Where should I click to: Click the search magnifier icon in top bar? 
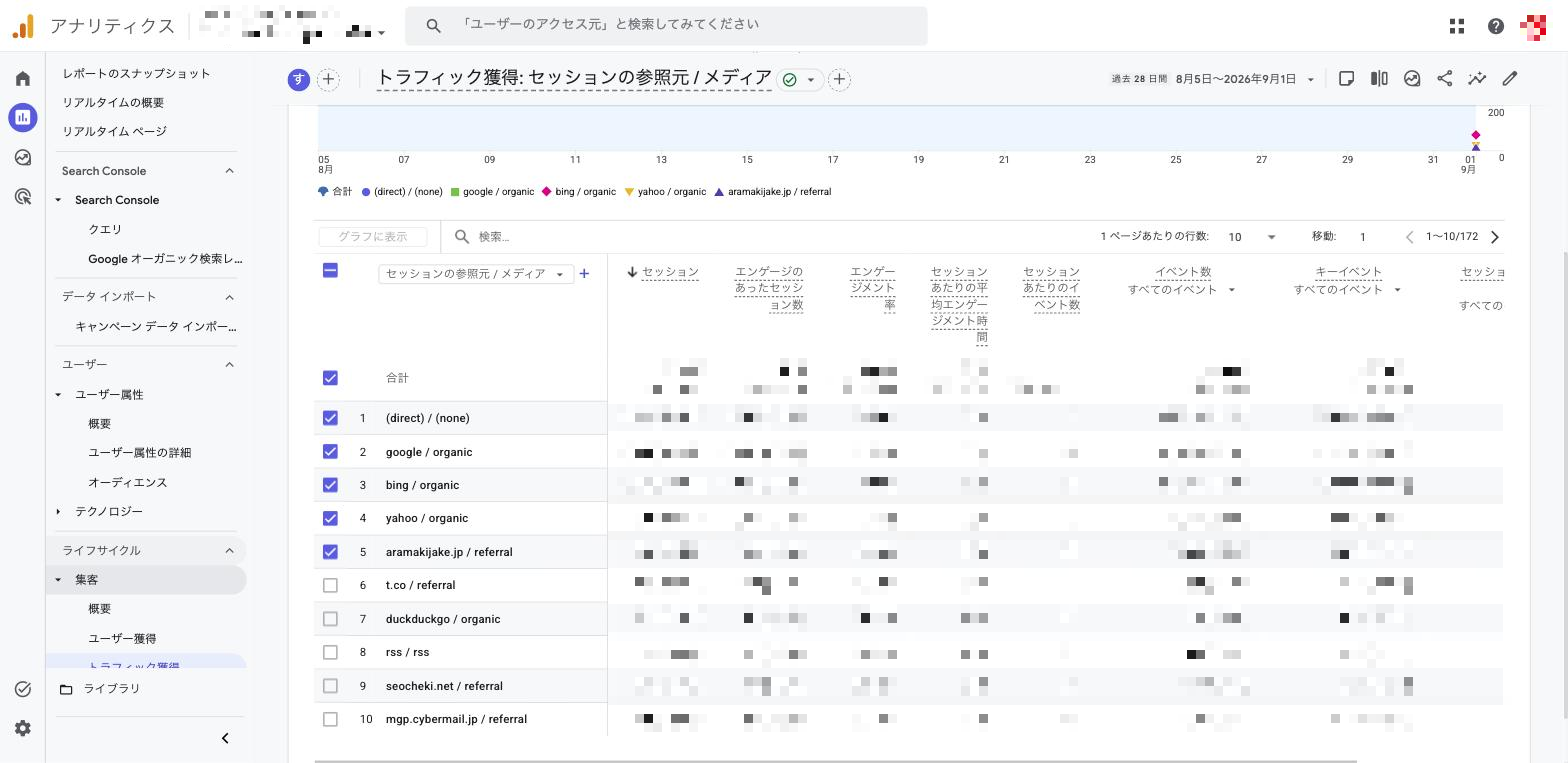433,26
